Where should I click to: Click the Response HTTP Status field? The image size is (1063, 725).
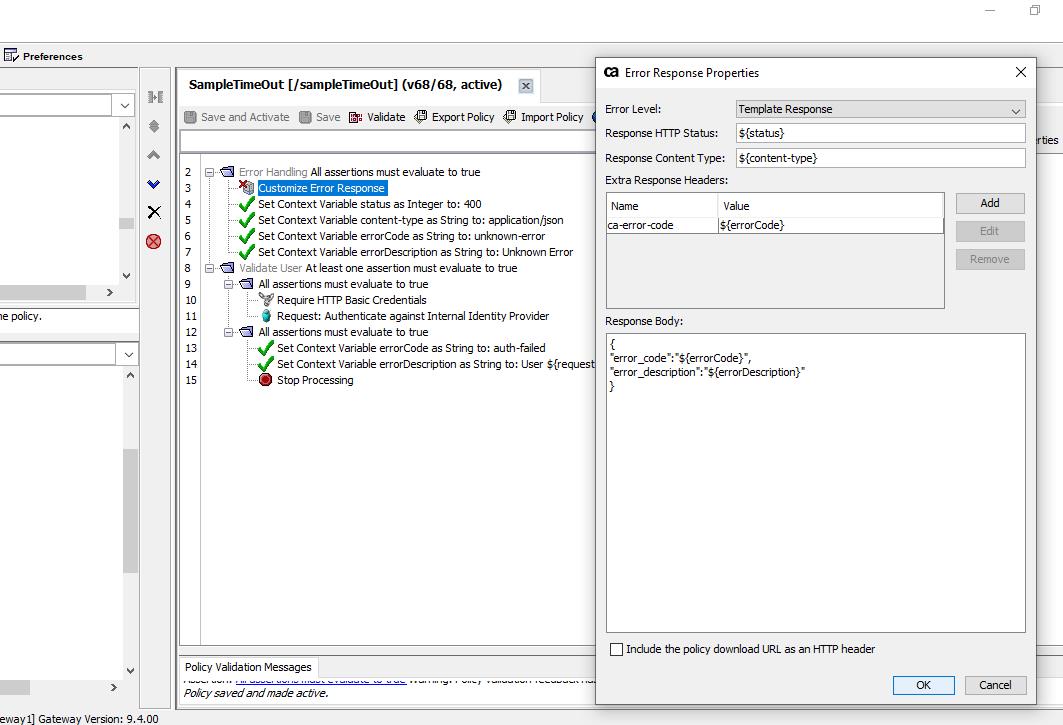pyautogui.click(x=880, y=133)
